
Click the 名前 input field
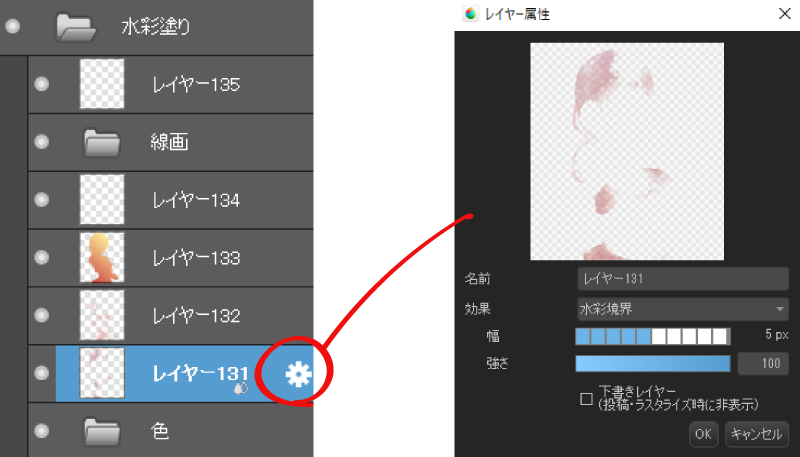683,279
